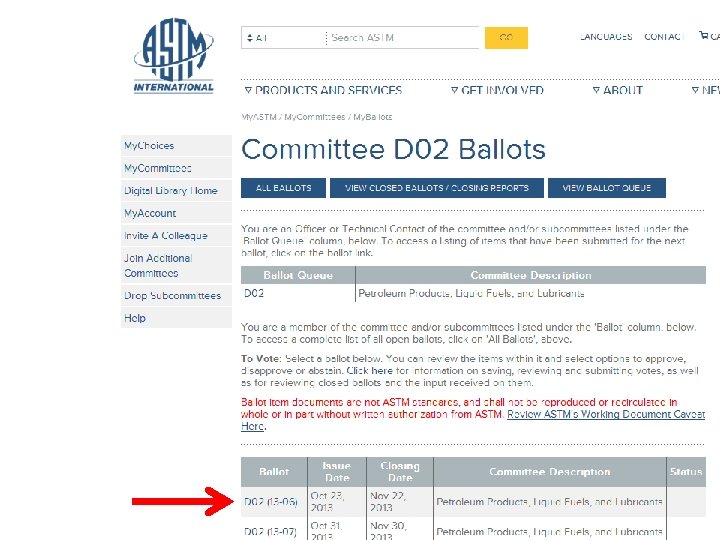Click View Closed Ballots / Closing Reports
This screenshot has width=720, height=540.
(x=437, y=188)
